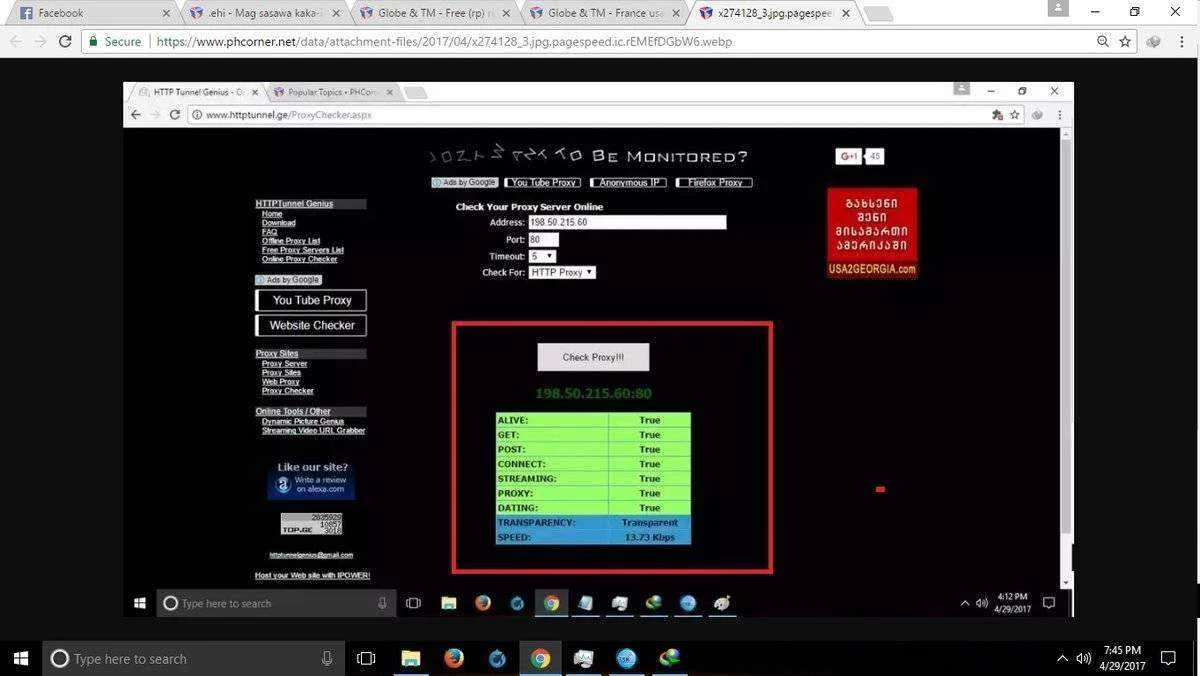The height and width of the screenshot is (676, 1200).
Task: Open the 'Web Proxy' sidebar link
Action: [x=280, y=382]
